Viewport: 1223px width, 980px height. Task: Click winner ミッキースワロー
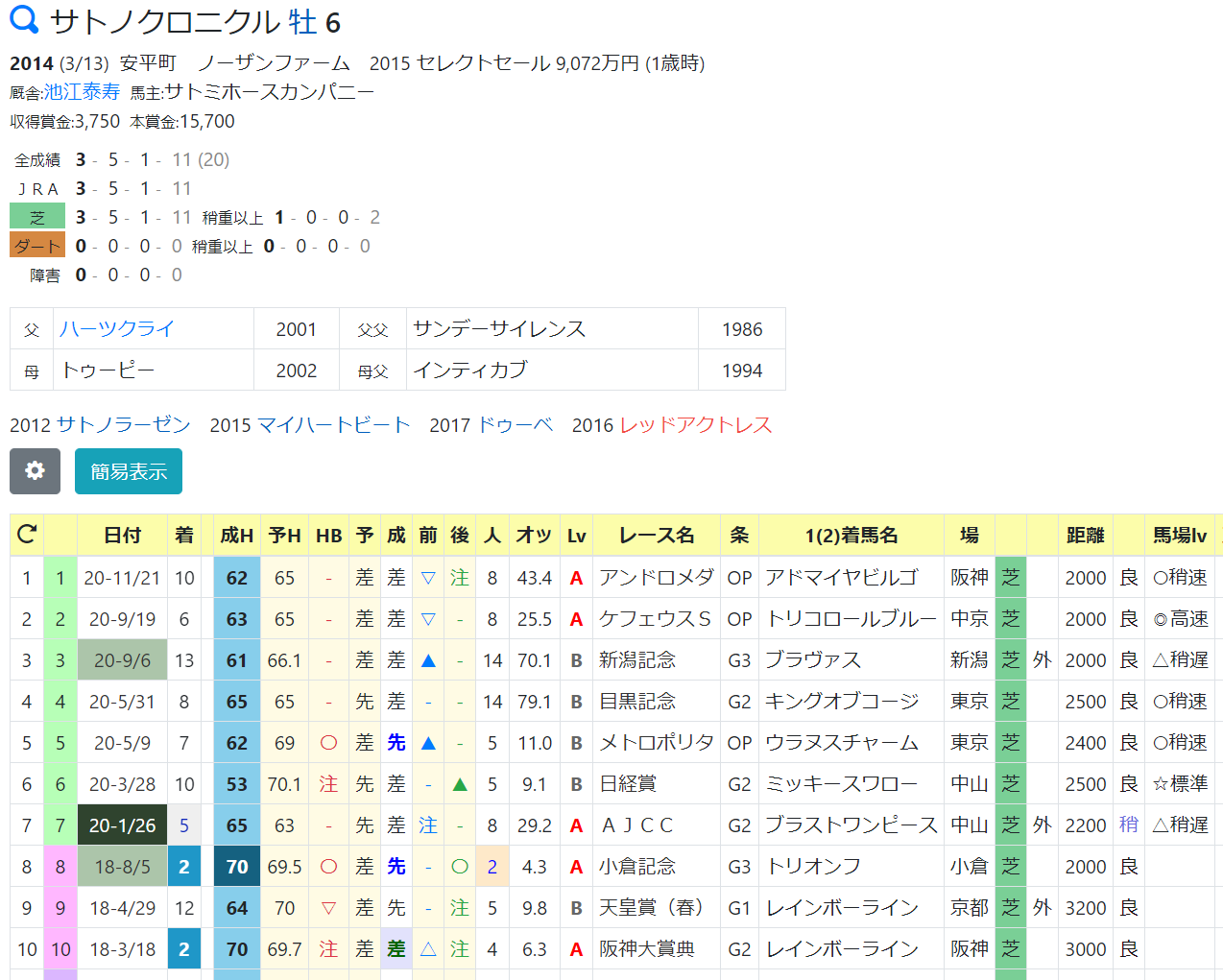pyautogui.click(x=842, y=784)
